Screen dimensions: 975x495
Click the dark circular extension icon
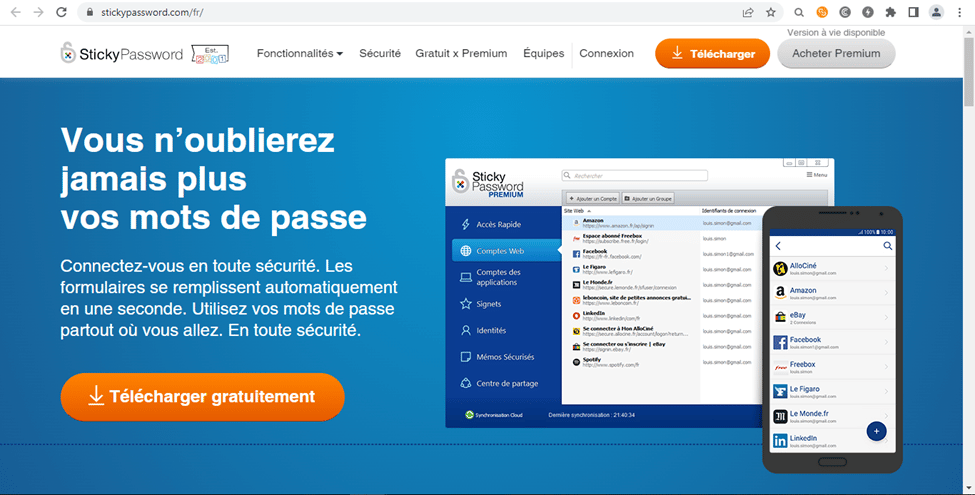(845, 12)
